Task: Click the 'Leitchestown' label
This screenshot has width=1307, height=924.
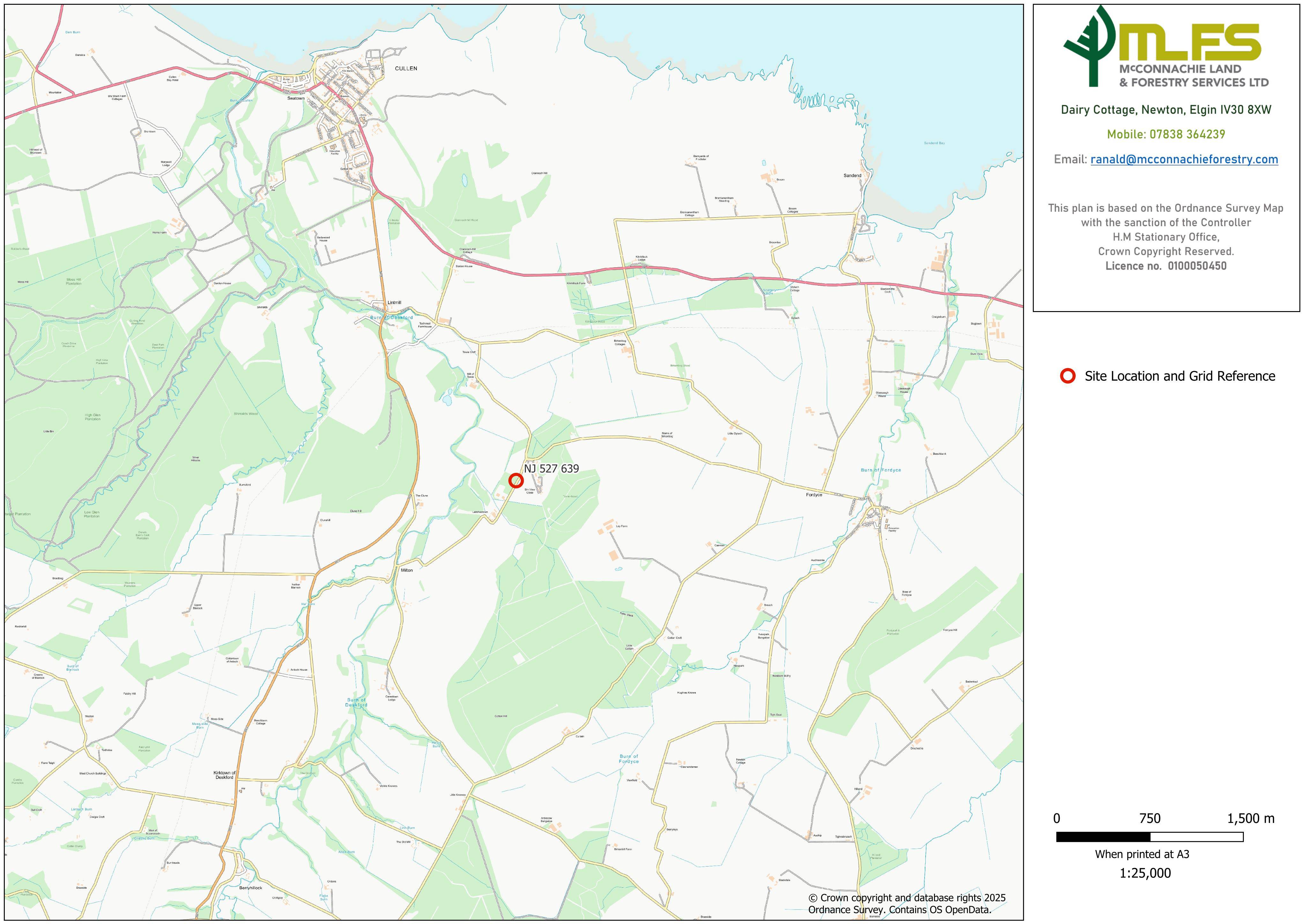Action: coord(480,512)
